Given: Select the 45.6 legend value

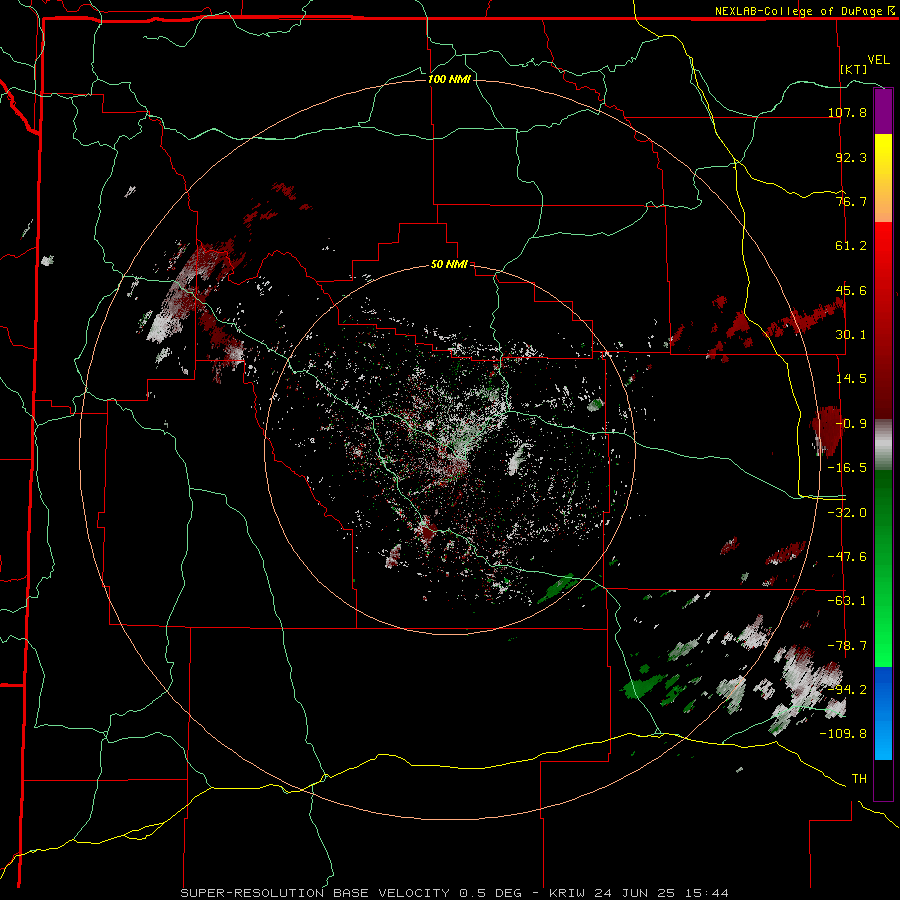Looking at the screenshot, I should coord(851,290).
